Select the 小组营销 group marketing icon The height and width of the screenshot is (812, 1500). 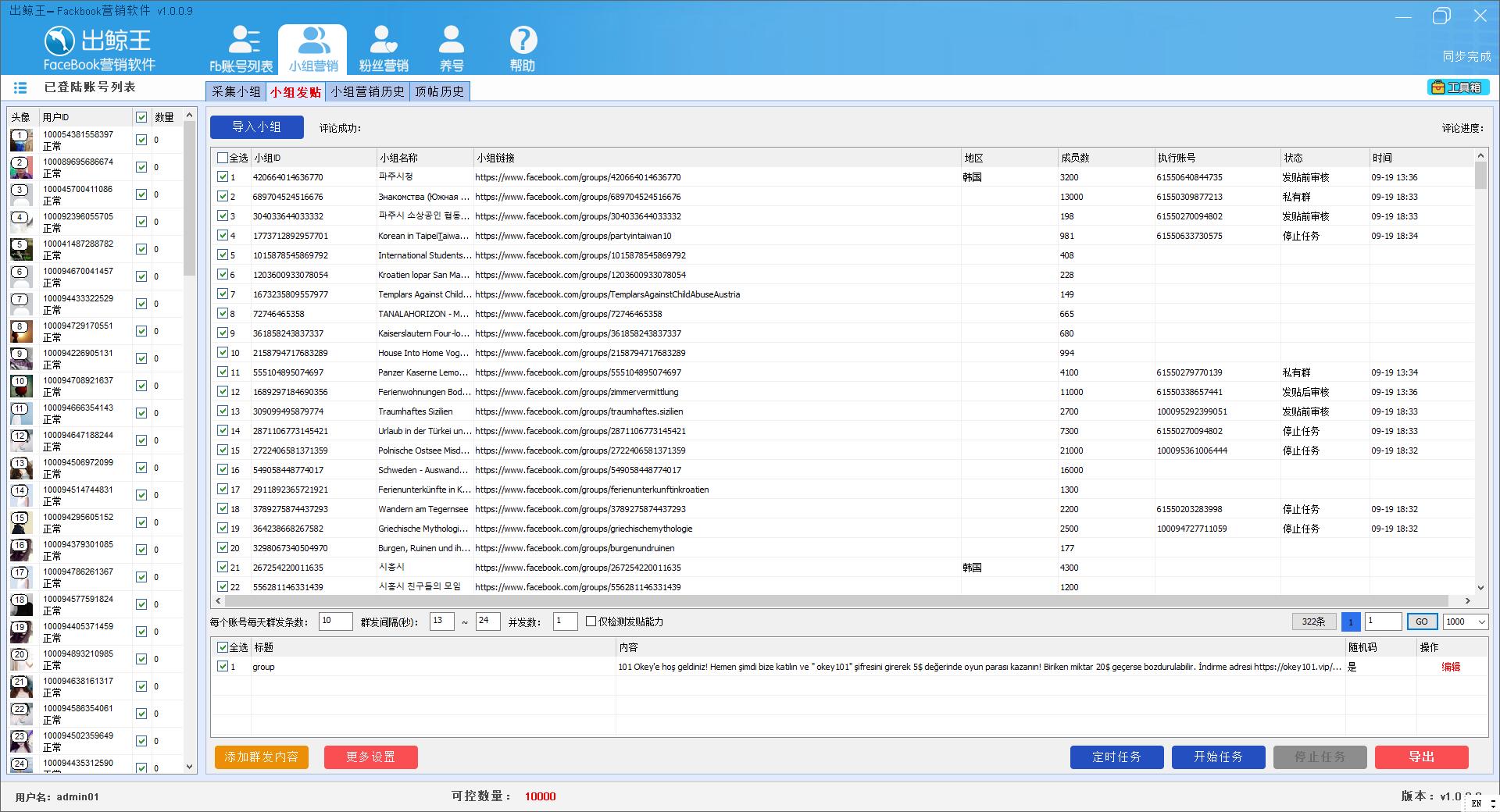(x=312, y=49)
